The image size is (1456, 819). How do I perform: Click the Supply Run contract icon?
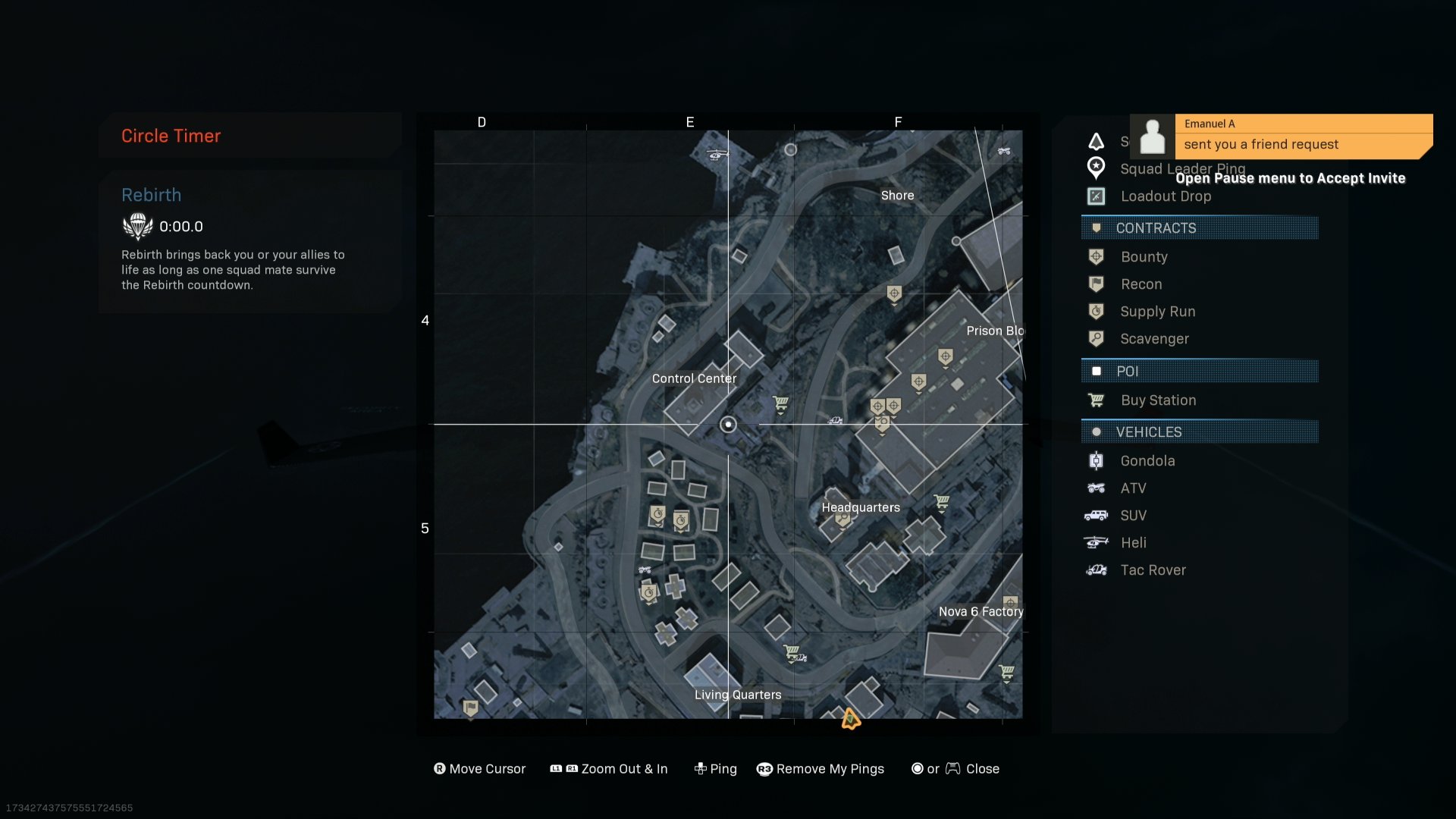coord(1097,311)
